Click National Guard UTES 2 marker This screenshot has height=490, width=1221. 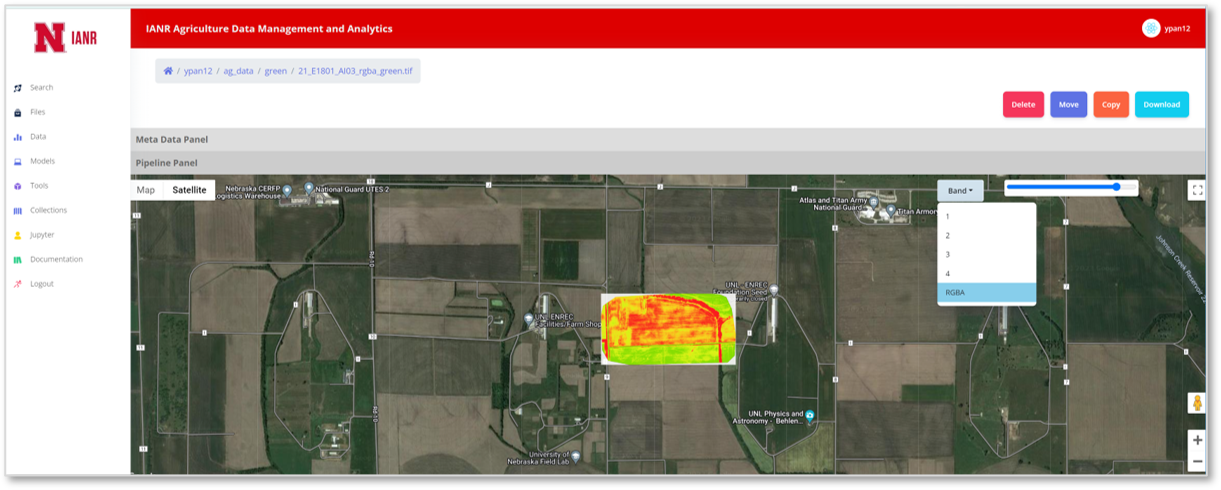pos(309,188)
